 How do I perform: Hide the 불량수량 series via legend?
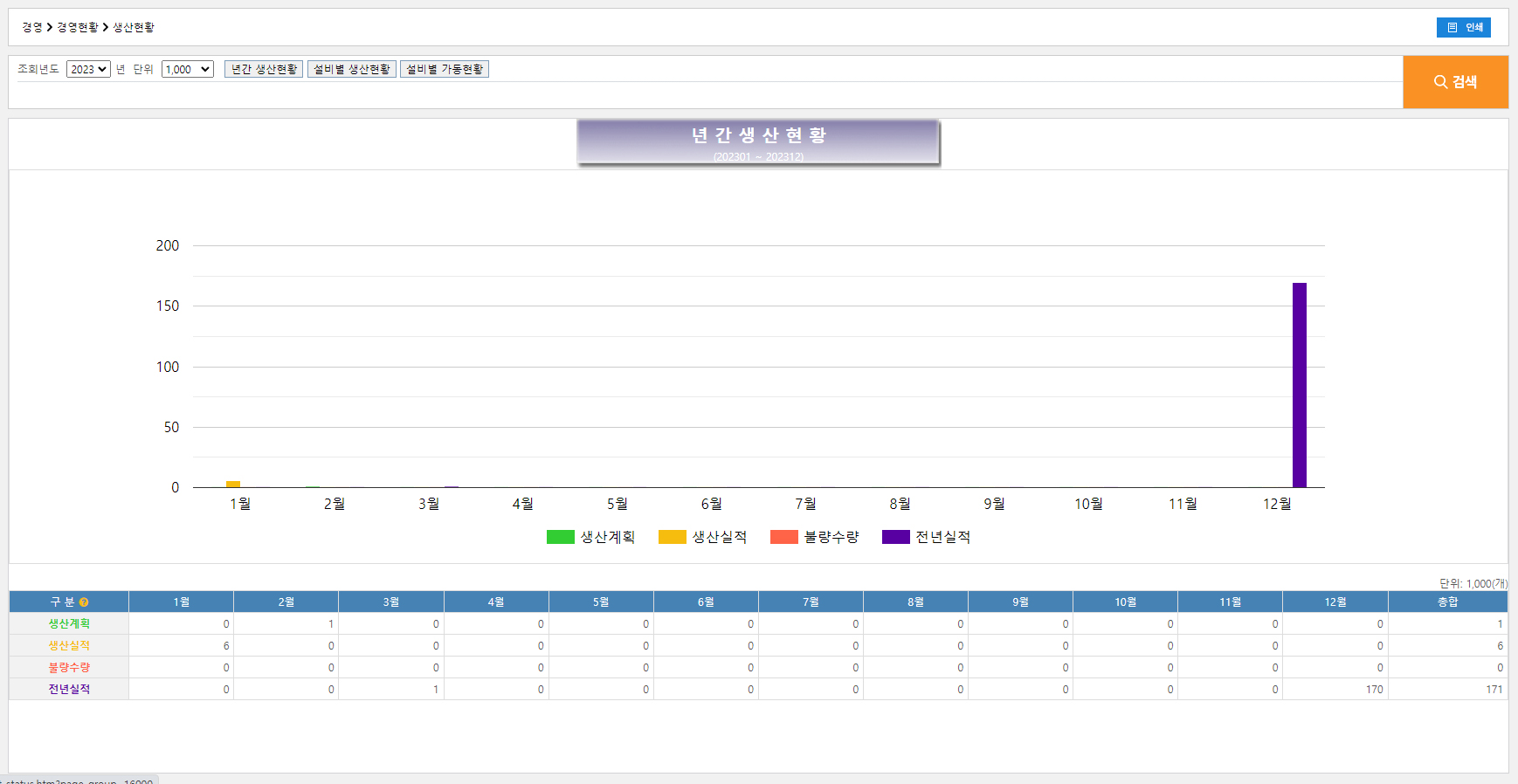pyautogui.click(x=814, y=537)
